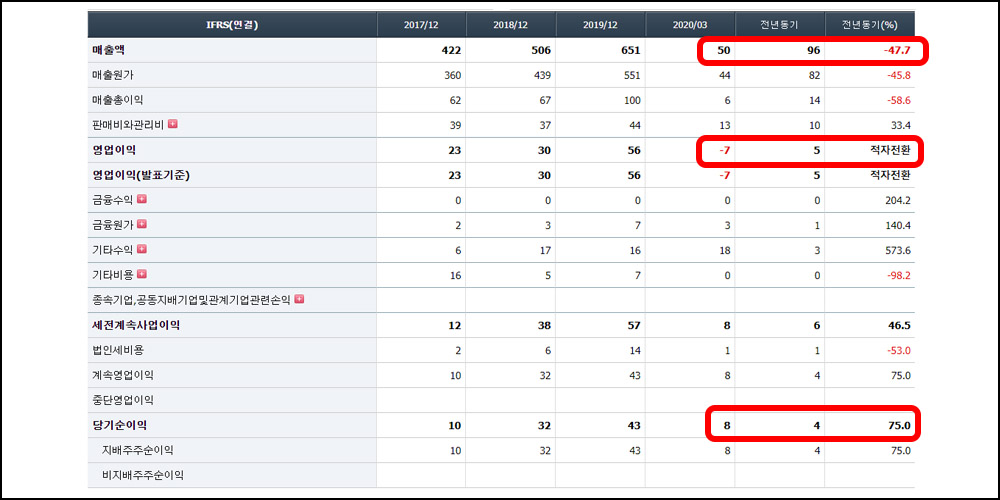Expand the 판매비와관리비 row plus icon
This screenshot has height=500, width=1000.
pos(172,124)
